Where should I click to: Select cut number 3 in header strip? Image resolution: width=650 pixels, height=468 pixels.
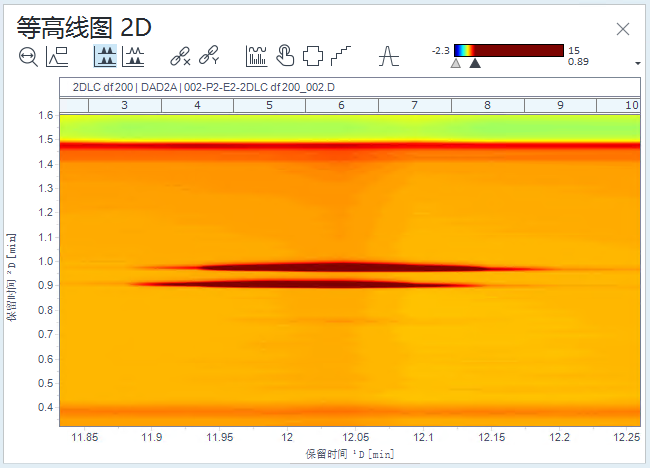click(x=124, y=105)
